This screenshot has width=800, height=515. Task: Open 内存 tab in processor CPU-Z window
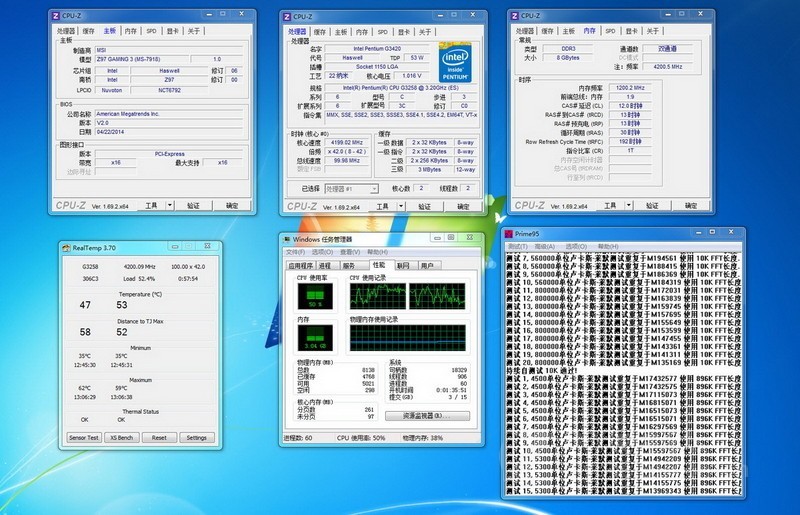pos(362,32)
